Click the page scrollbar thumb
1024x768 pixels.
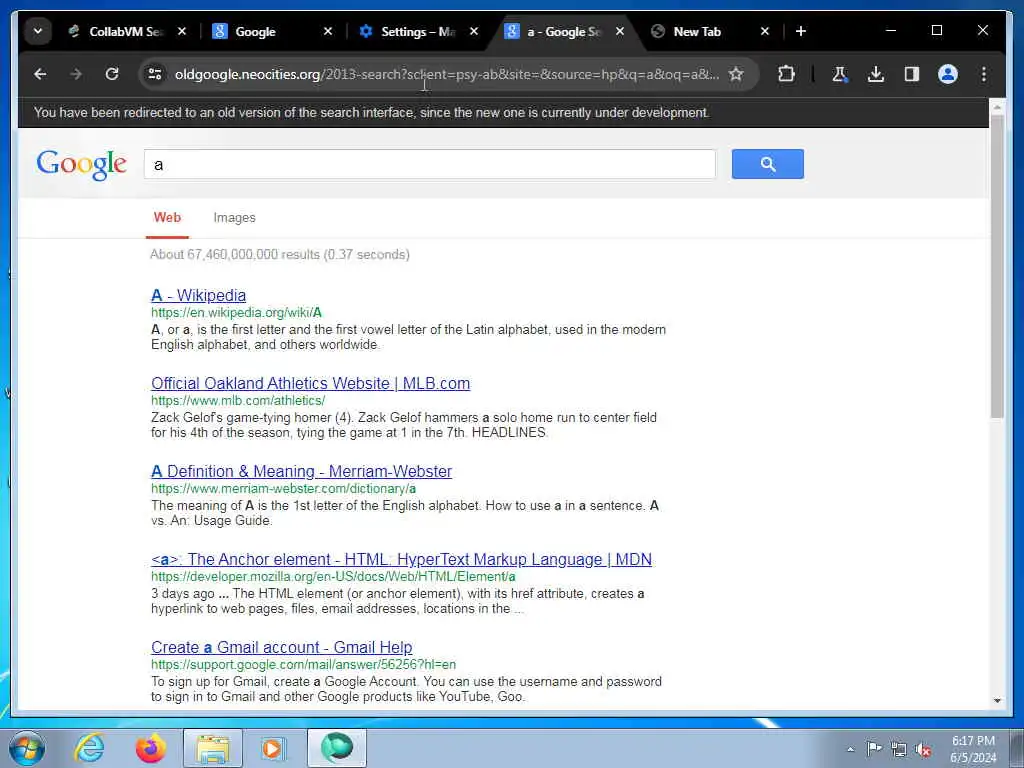[997, 266]
